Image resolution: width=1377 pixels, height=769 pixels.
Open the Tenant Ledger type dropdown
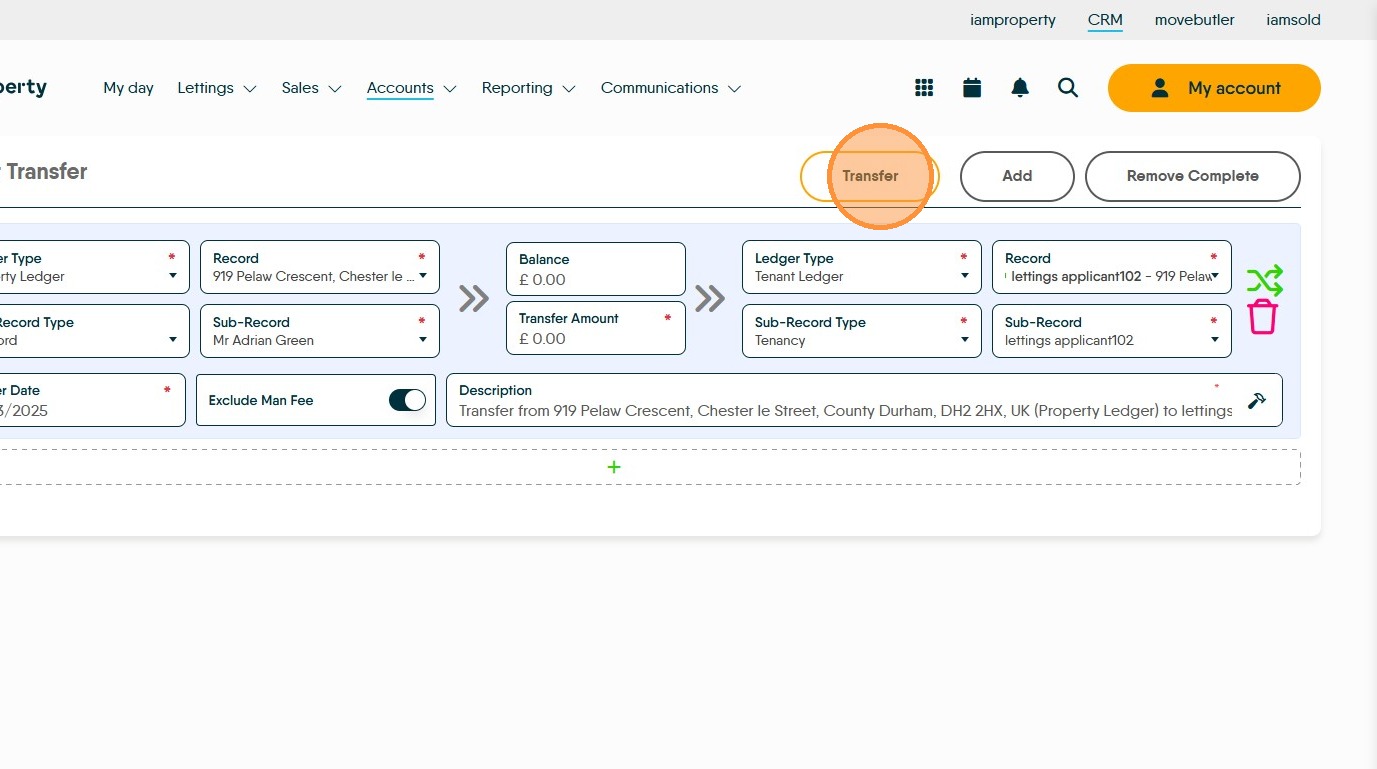[x=862, y=267]
